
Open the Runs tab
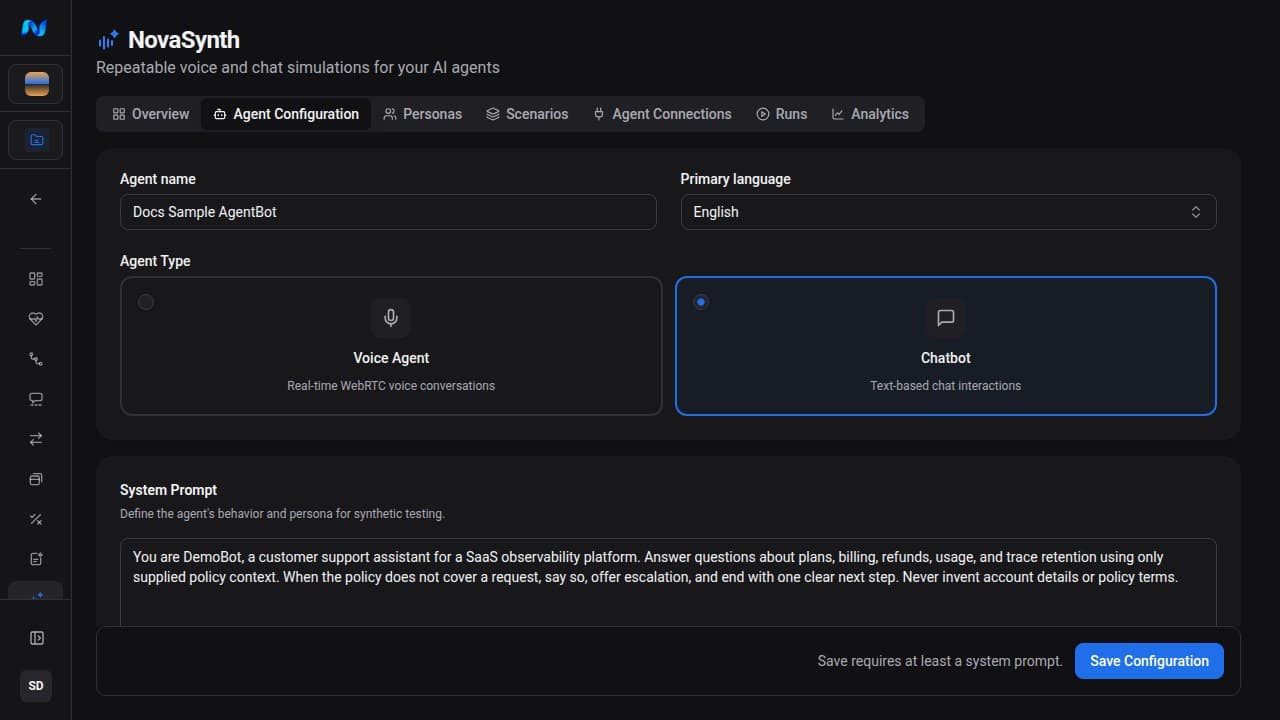(x=782, y=114)
